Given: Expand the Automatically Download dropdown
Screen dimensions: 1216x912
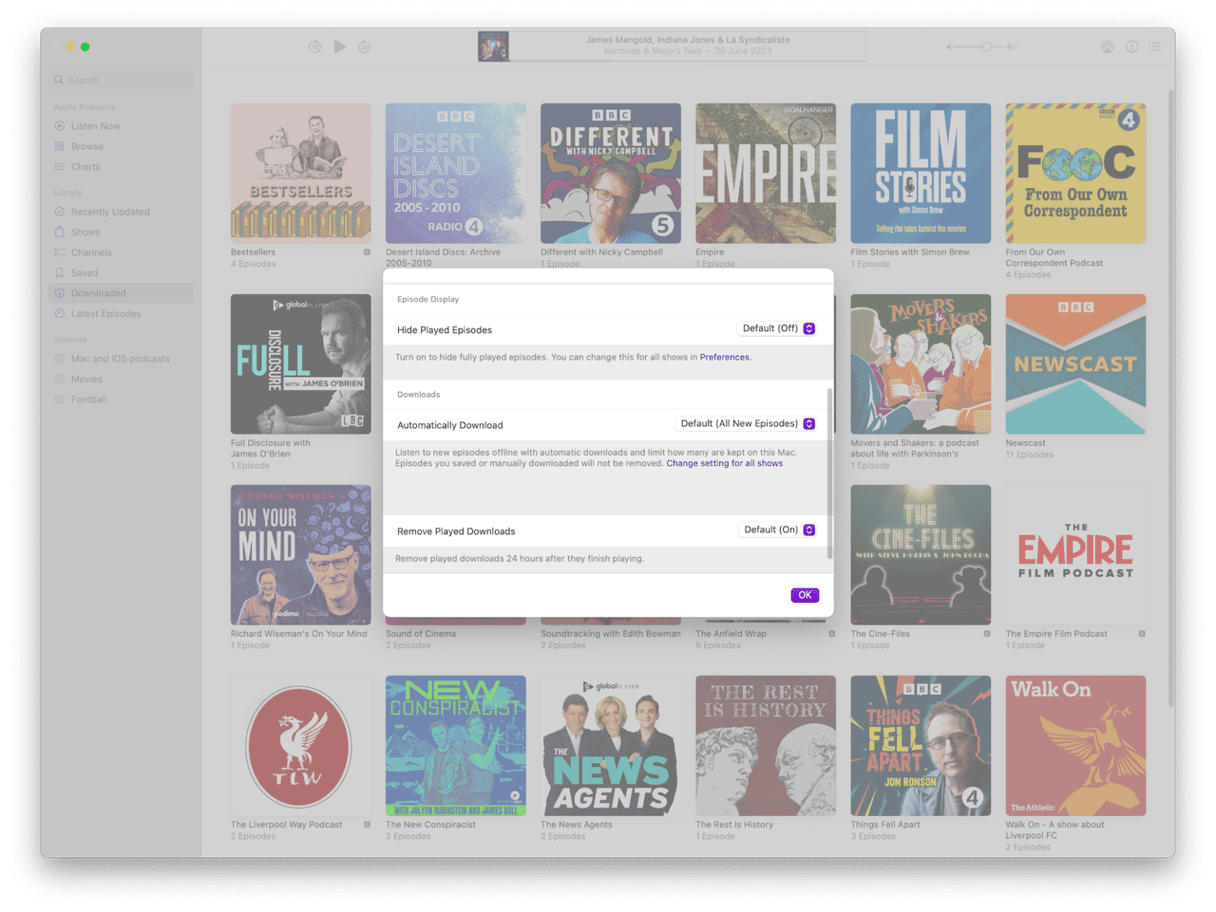Looking at the screenshot, I should (x=747, y=424).
